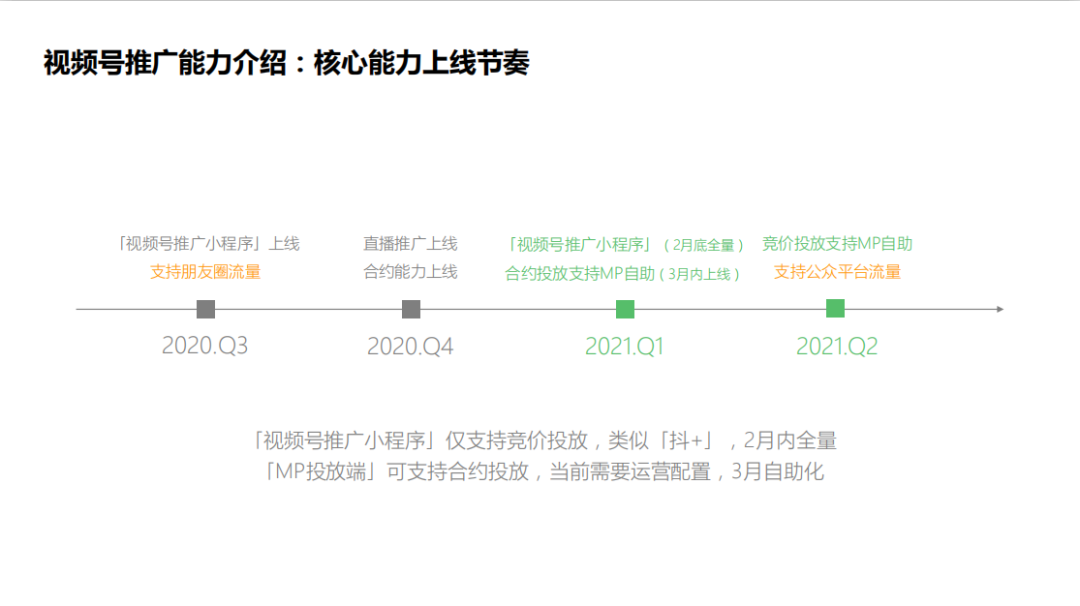Select the 2021.Q1 quarter label
The height and width of the screenshot is (606, 1080).
[624, 346]
